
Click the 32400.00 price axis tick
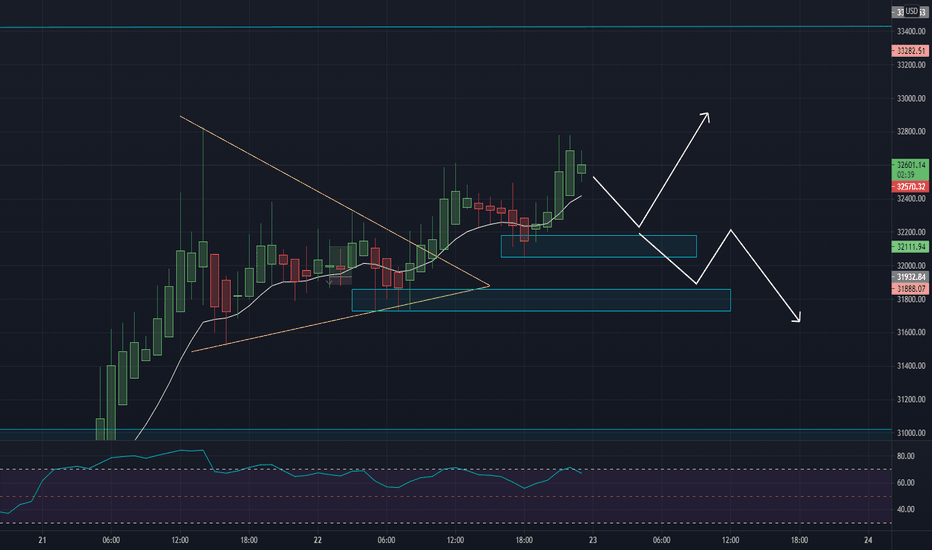[911, 199]
